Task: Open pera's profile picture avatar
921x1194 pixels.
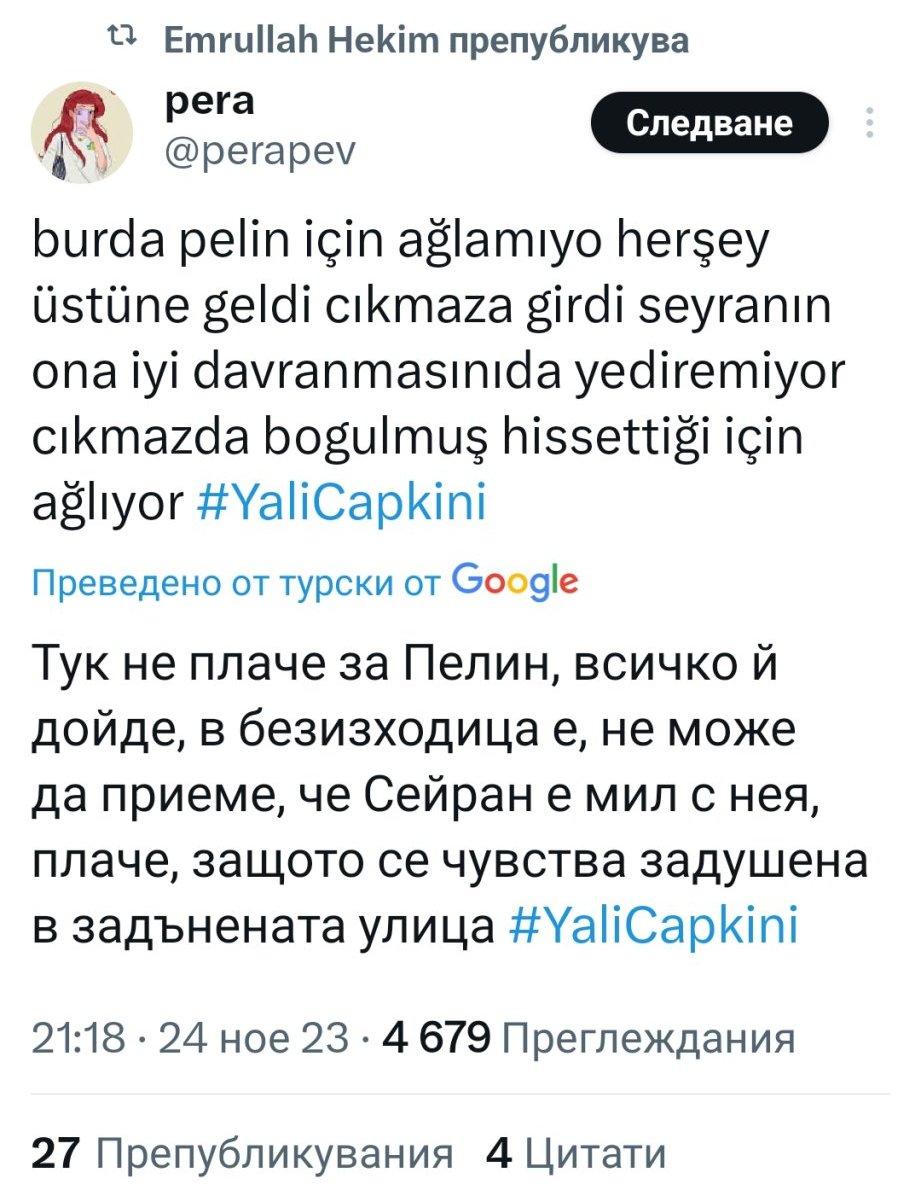Action: tap(81, 132)
